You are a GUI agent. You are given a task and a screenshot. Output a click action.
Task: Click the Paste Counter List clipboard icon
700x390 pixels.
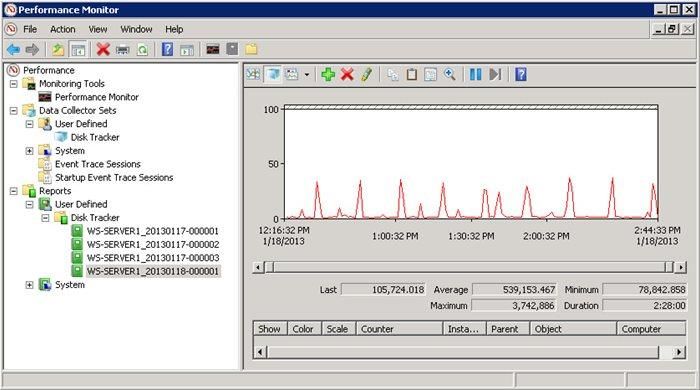coord(412,74)
